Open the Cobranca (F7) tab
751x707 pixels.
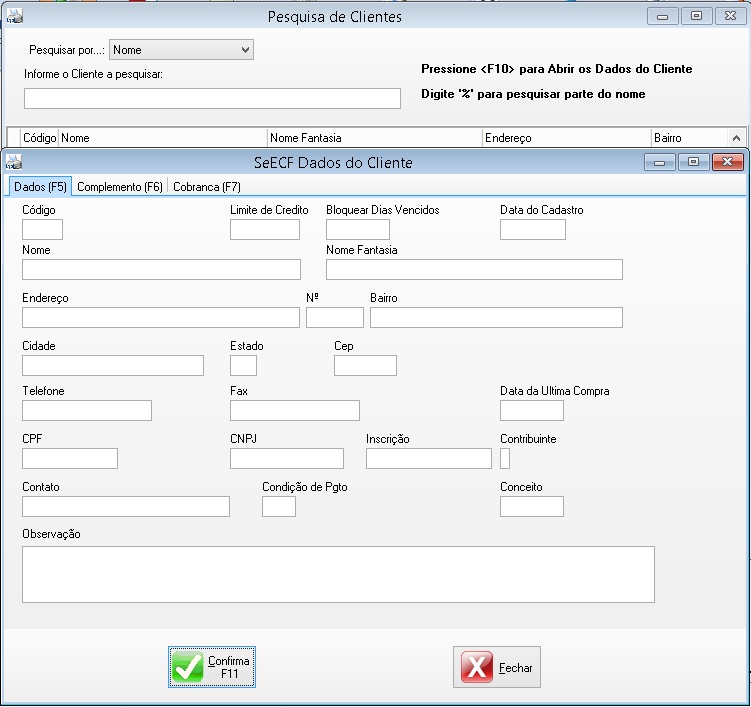click(206, 187)
